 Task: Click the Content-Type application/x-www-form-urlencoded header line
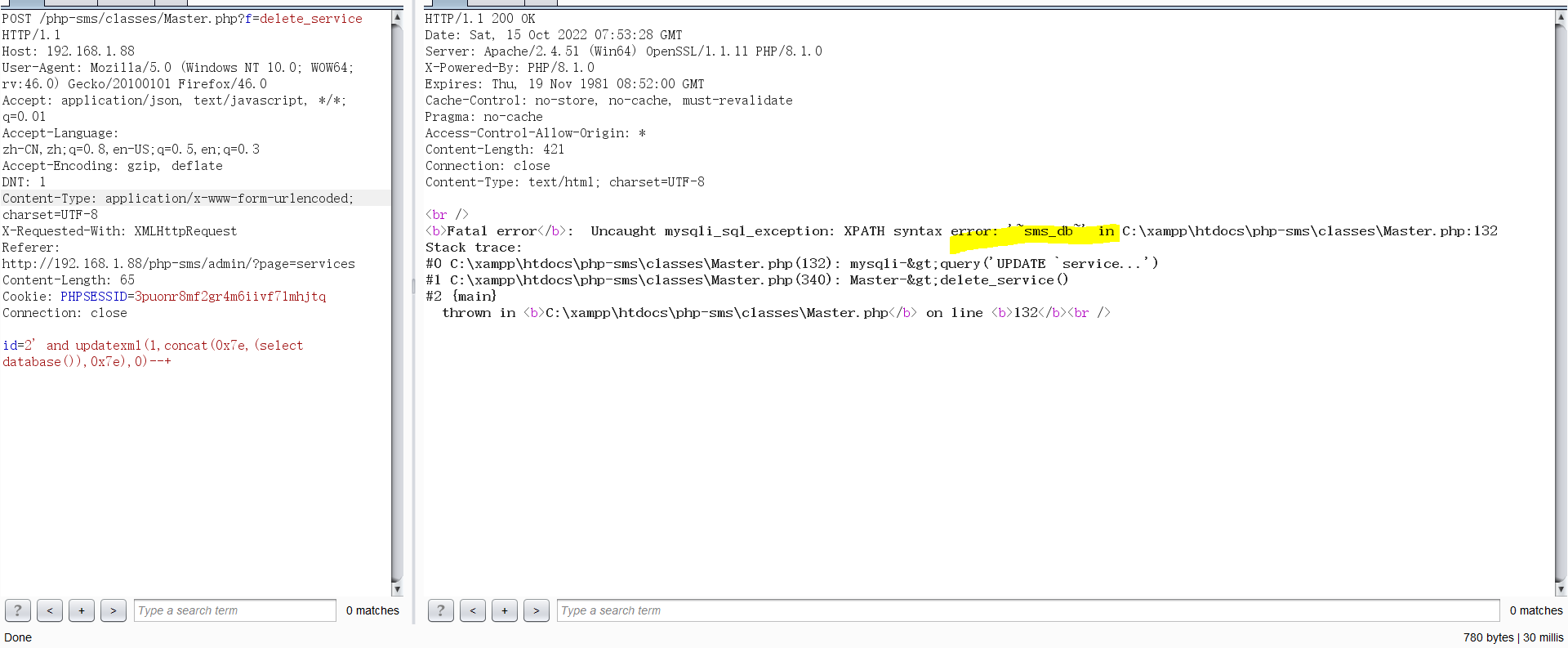point(178,199)
